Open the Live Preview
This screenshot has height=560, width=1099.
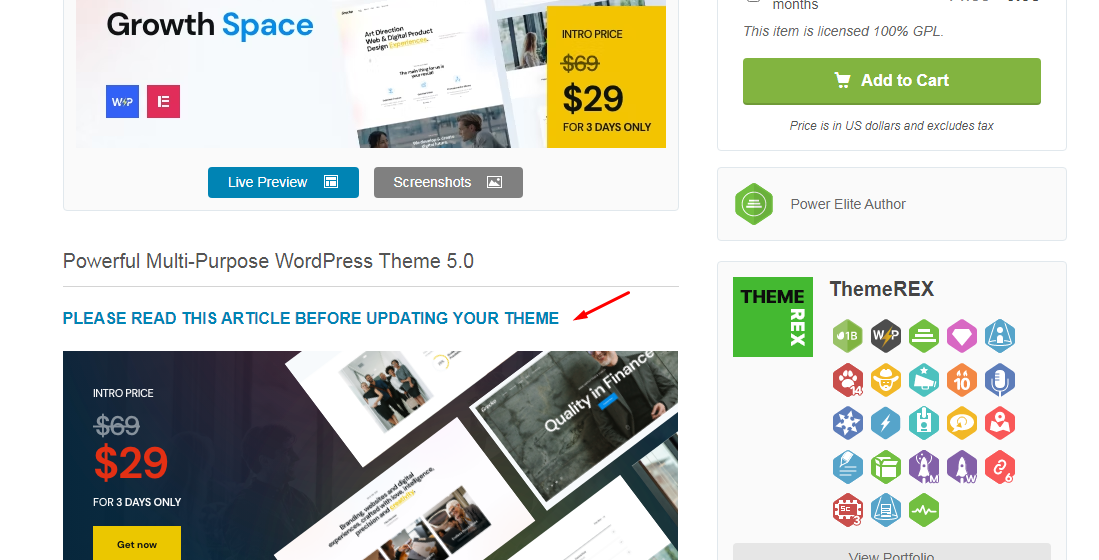[283, 182]
